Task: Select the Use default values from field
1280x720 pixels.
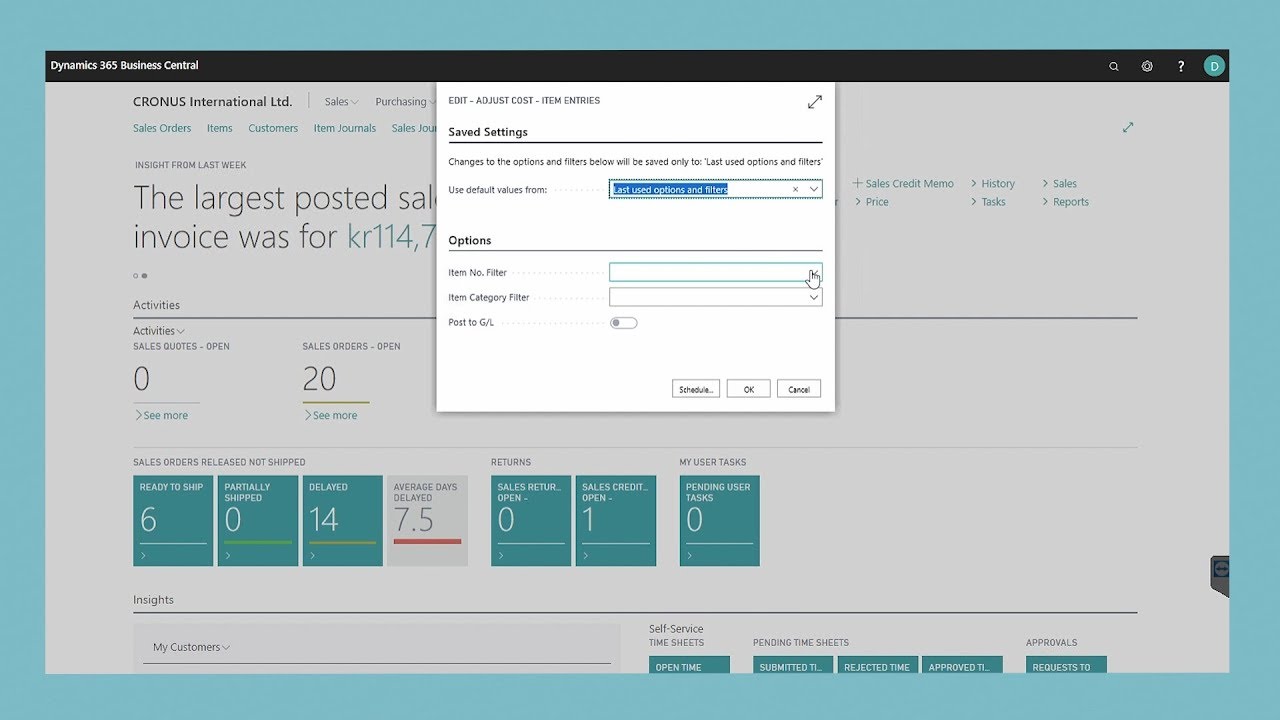Action: [x=715, y=189]
